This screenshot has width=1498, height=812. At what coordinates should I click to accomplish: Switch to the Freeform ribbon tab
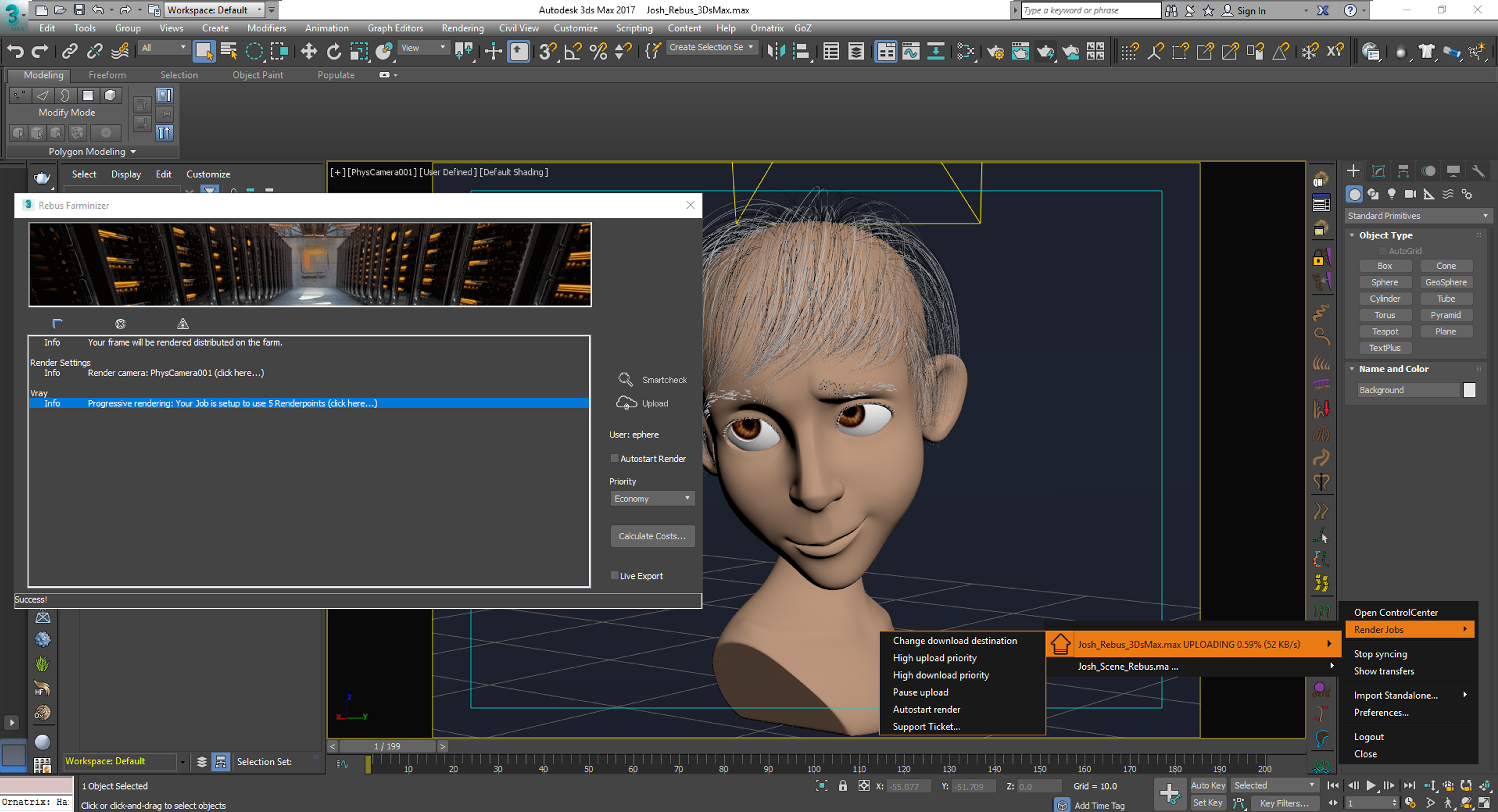click(107, 75)
